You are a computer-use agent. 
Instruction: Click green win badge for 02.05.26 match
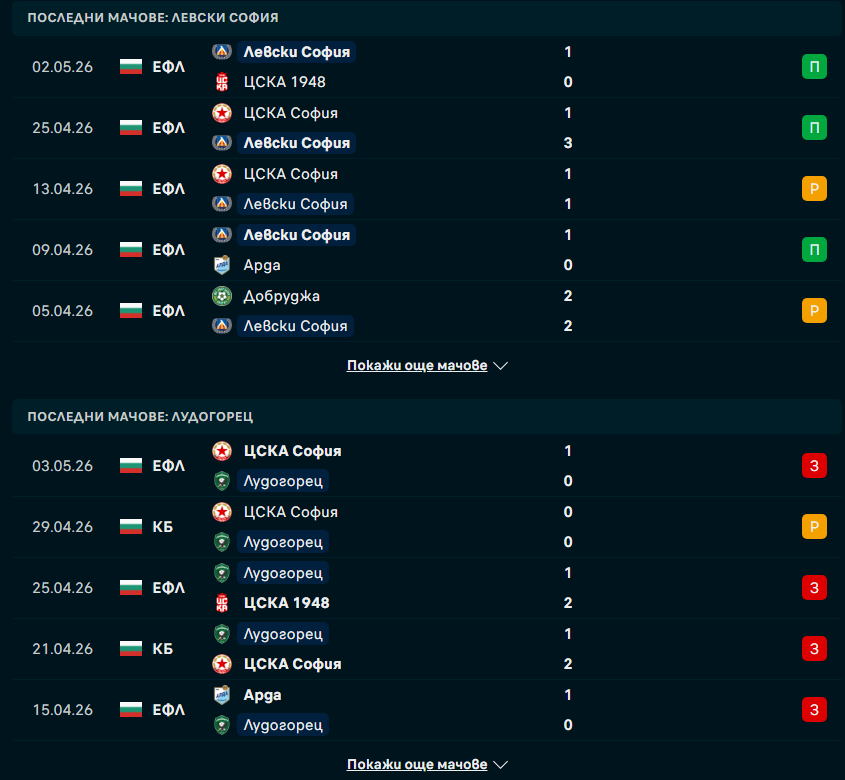[814, 67]
